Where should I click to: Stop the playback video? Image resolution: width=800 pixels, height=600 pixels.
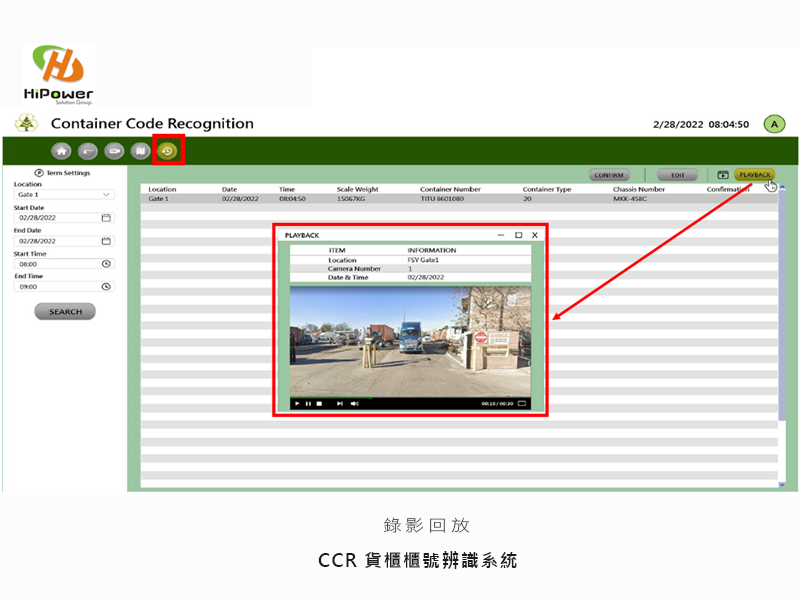click(x=319, y=403)
